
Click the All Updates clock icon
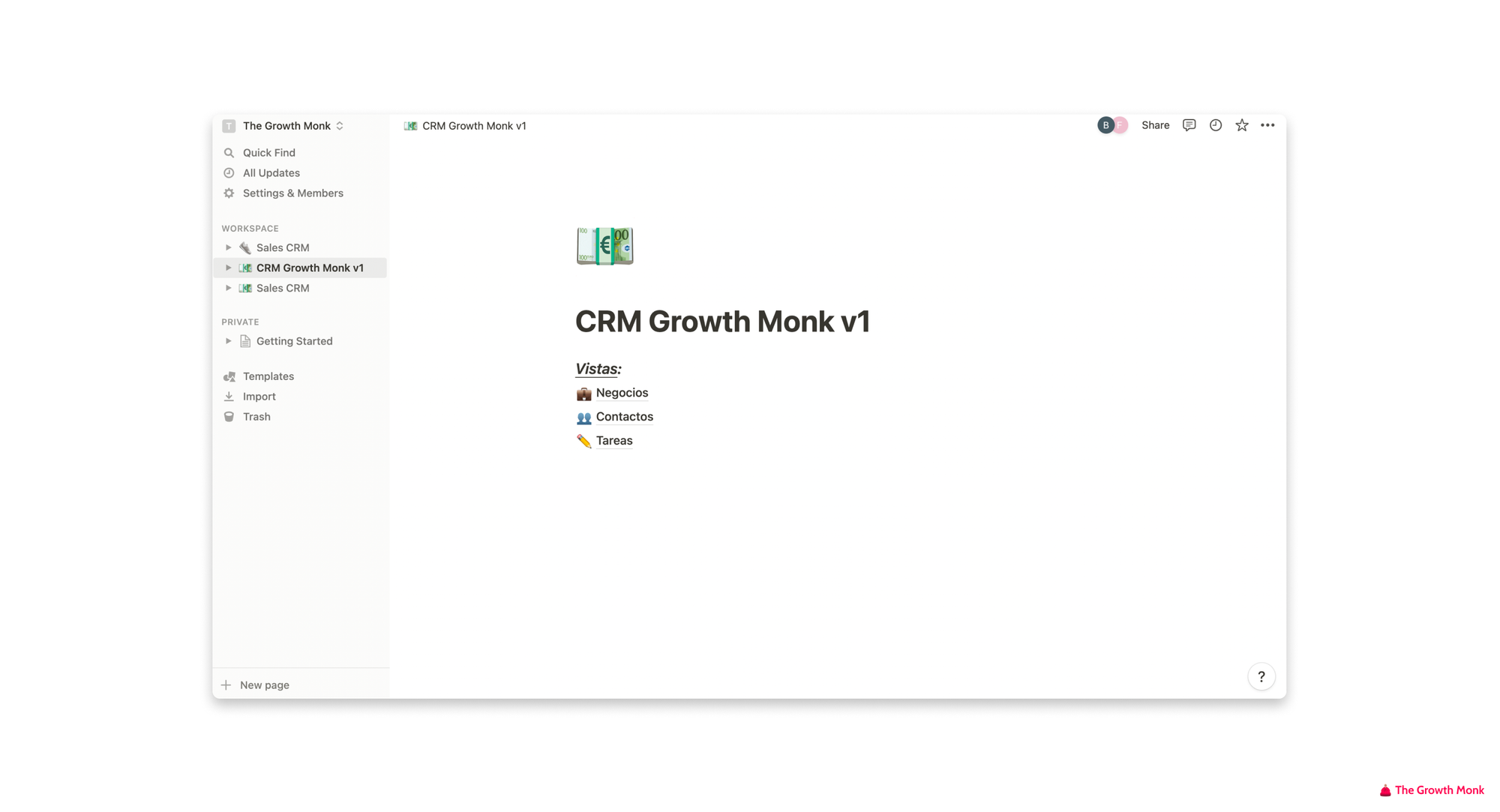(229, 173)
